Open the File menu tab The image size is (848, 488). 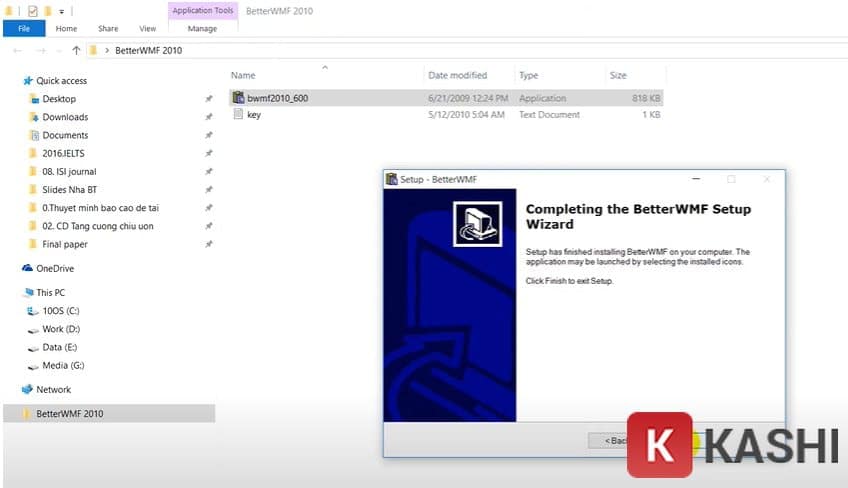click(x=24, y=29)
